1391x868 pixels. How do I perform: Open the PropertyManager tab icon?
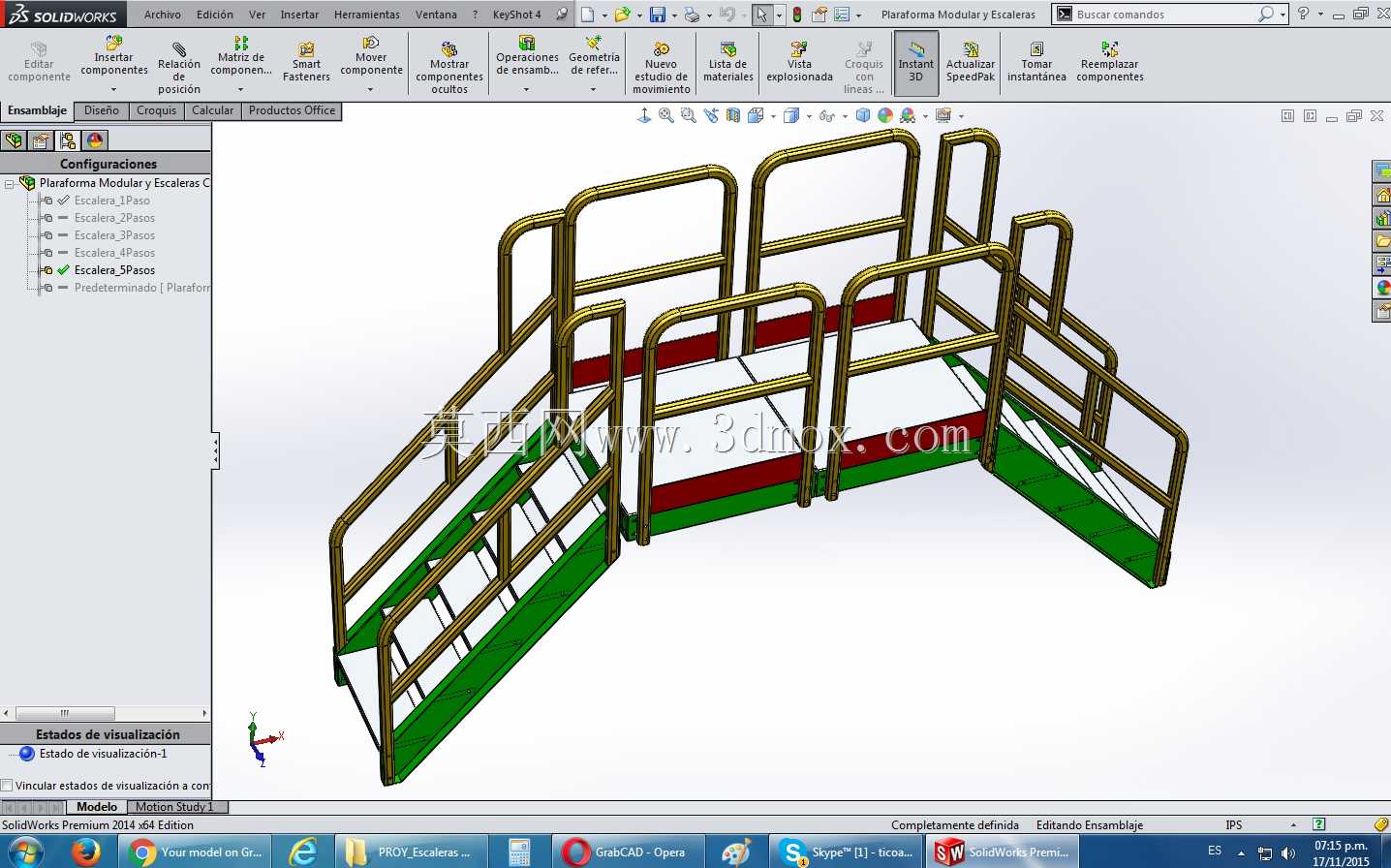[41, 140]
